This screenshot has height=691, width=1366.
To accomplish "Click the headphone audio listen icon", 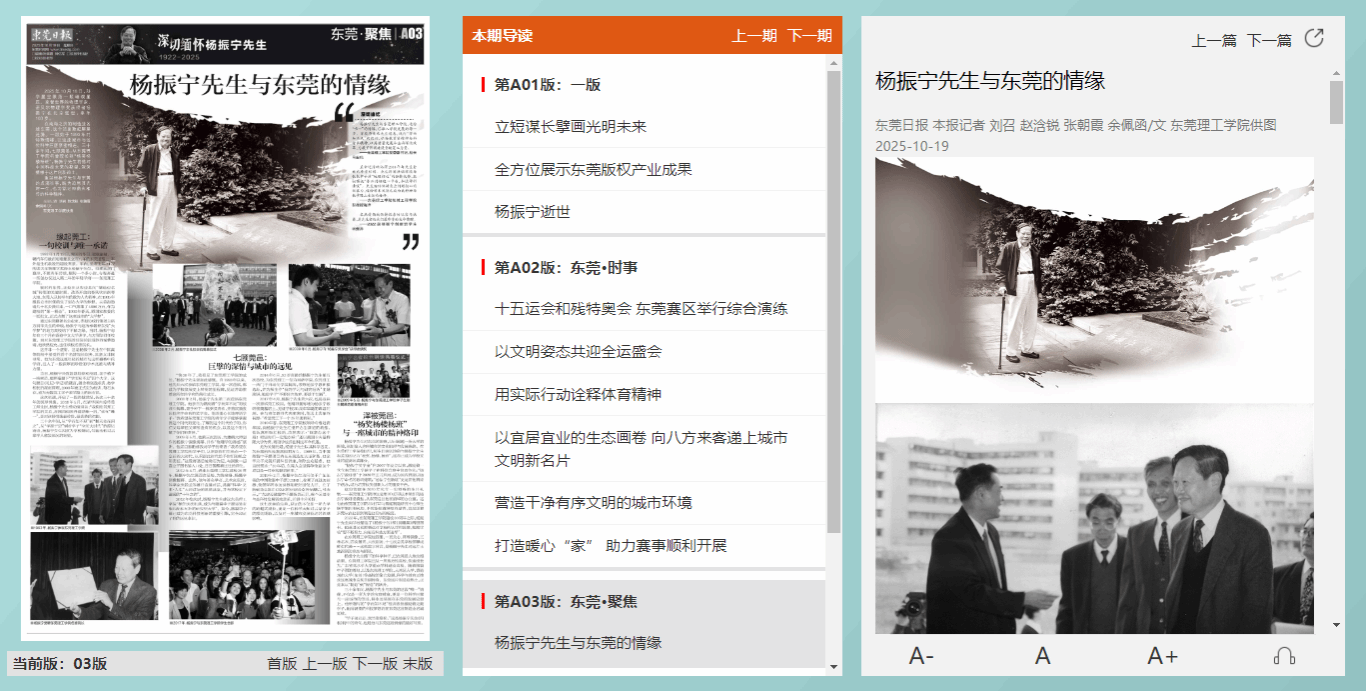I will click(1285, 656).
